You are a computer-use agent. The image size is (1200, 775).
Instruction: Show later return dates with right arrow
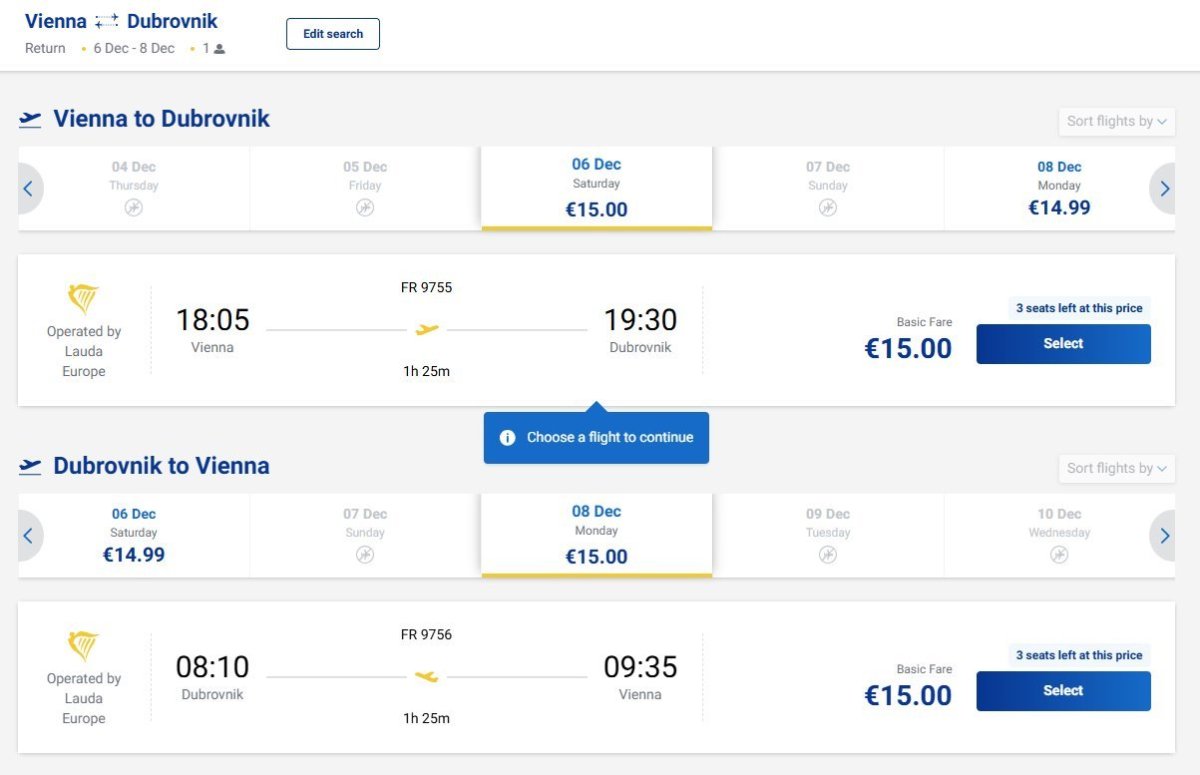(1164, 536)
